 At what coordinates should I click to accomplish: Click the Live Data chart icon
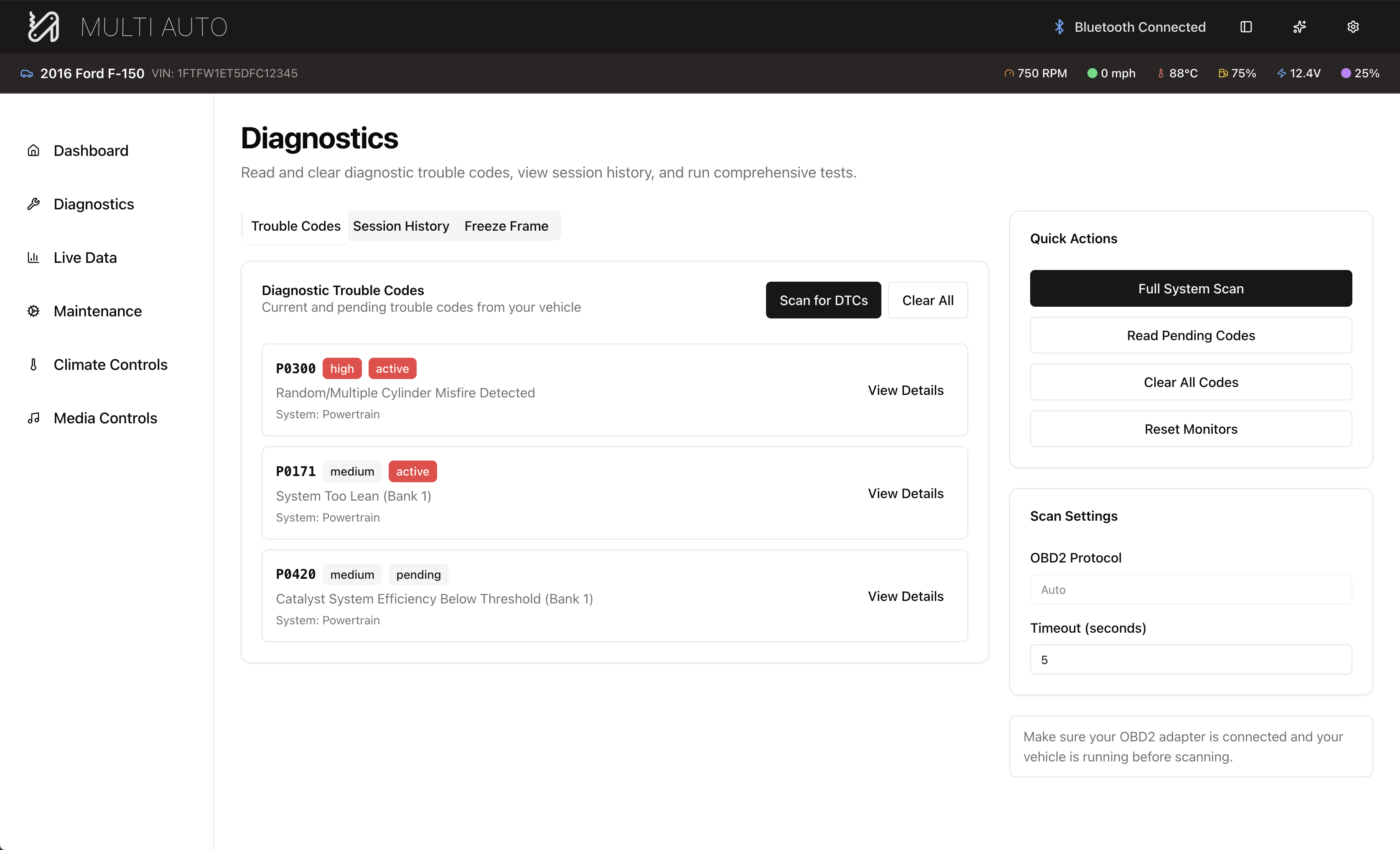(33, 257)
